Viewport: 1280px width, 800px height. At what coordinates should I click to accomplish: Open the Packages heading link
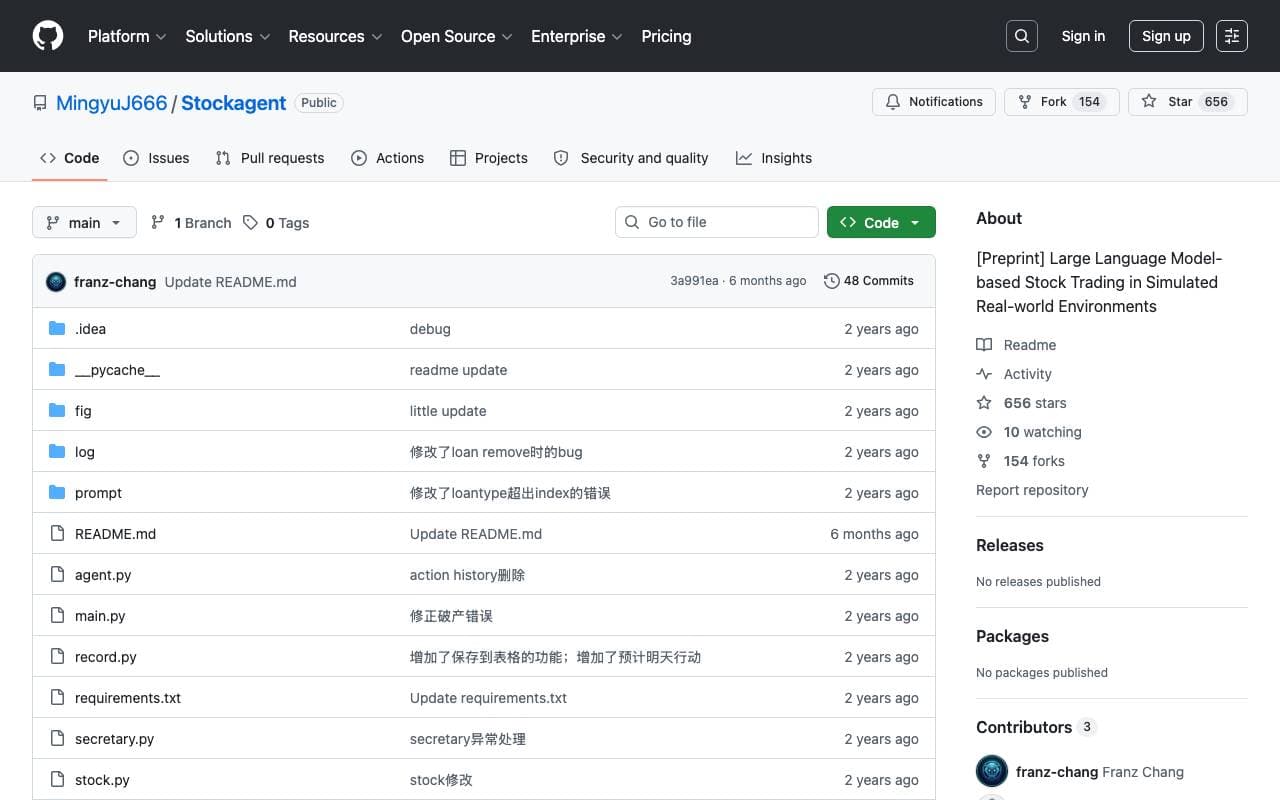pos(1012,636)
